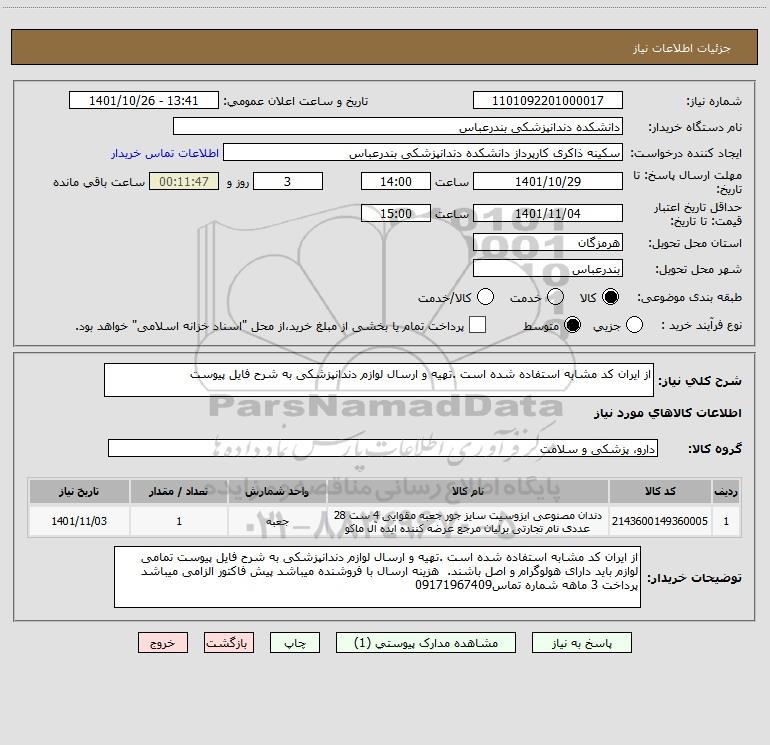Click the خروج exit button

[x=163, y=643]
